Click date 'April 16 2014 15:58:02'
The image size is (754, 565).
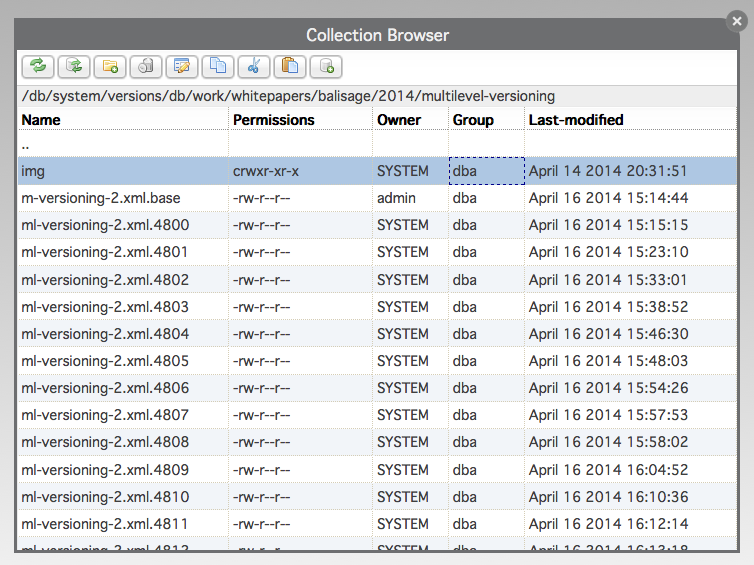pyautogui.click(x=608, y=442)
